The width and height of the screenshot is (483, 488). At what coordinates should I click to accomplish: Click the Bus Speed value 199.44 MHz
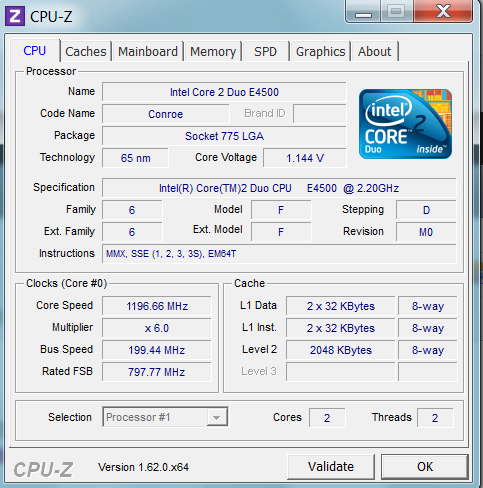coord(157,350)
